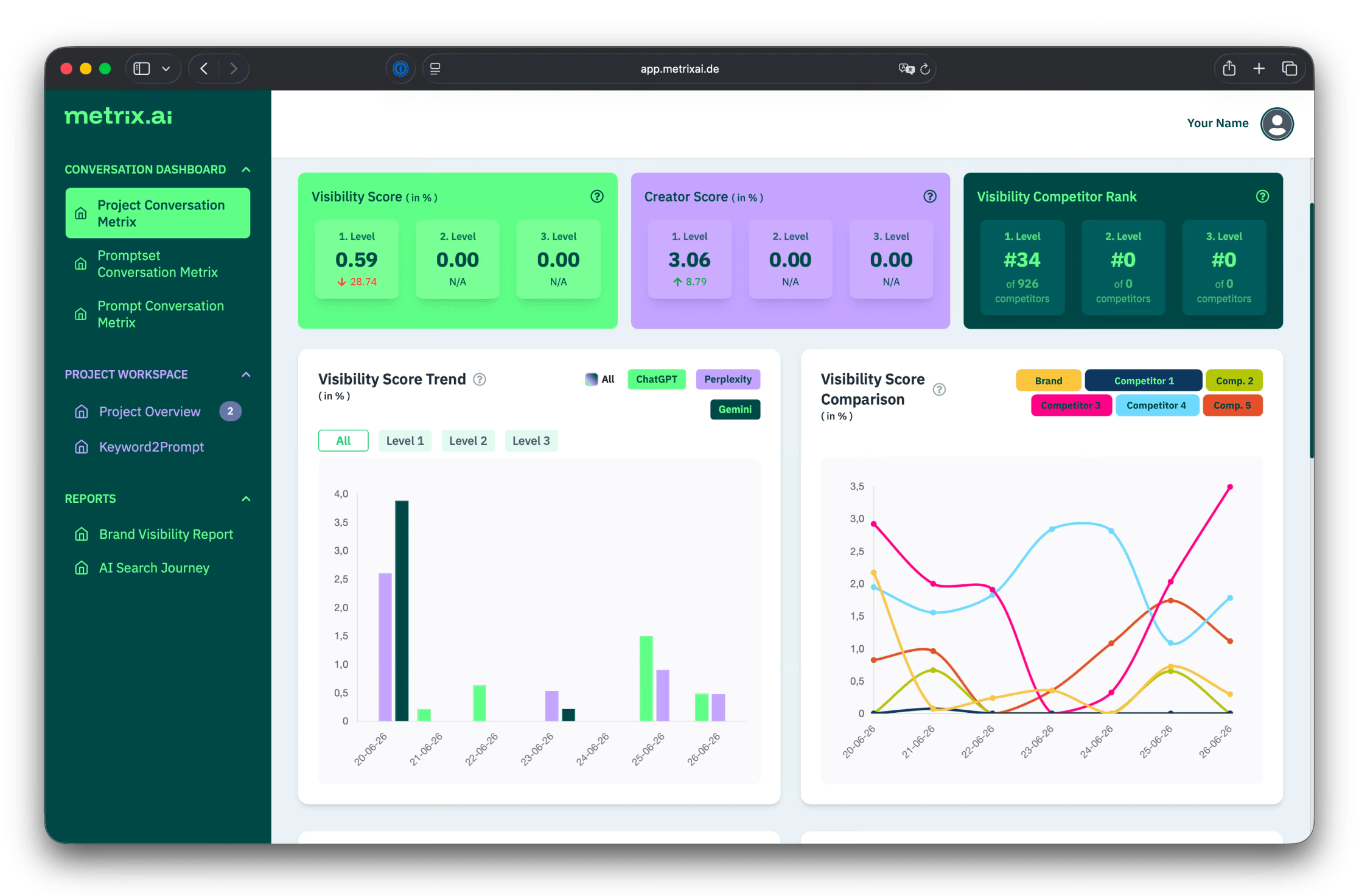Click the 1Password extension icon
This screenshot has height=896, width=1359.
(400, 69)
